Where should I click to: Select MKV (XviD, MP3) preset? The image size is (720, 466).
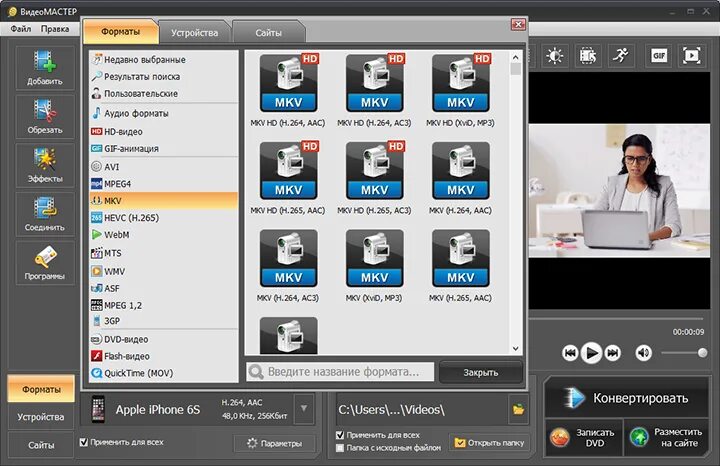tap(374, 266)
